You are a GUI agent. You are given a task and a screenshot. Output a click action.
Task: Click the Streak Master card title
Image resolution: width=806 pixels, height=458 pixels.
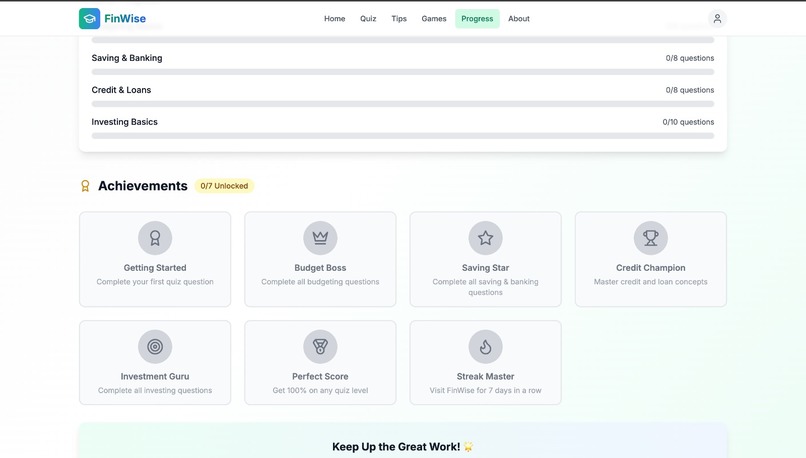[x=485, y=376]
